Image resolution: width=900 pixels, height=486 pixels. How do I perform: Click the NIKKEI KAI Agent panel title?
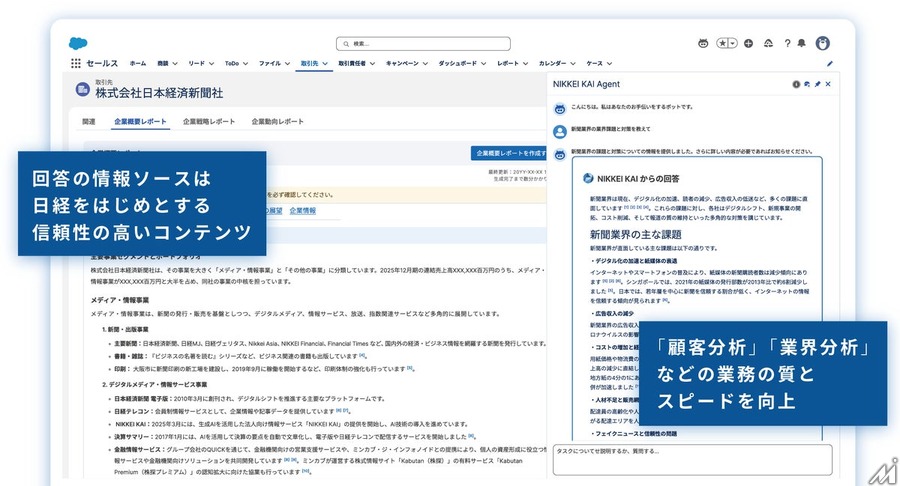point(586,84)
